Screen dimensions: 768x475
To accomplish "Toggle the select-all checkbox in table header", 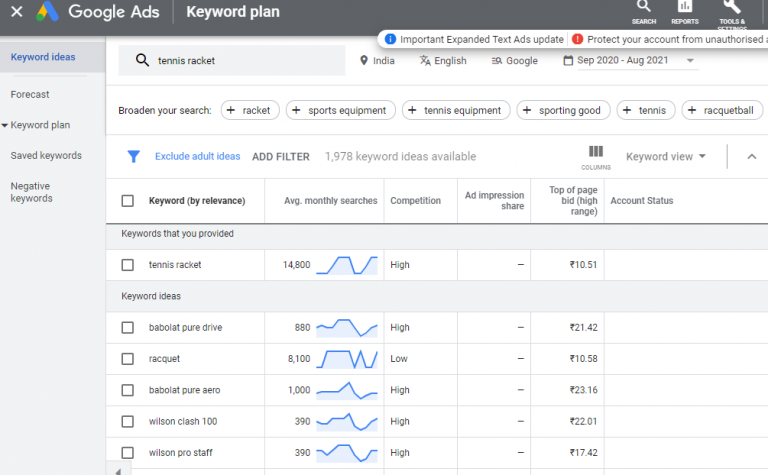I will coord(127,201).
